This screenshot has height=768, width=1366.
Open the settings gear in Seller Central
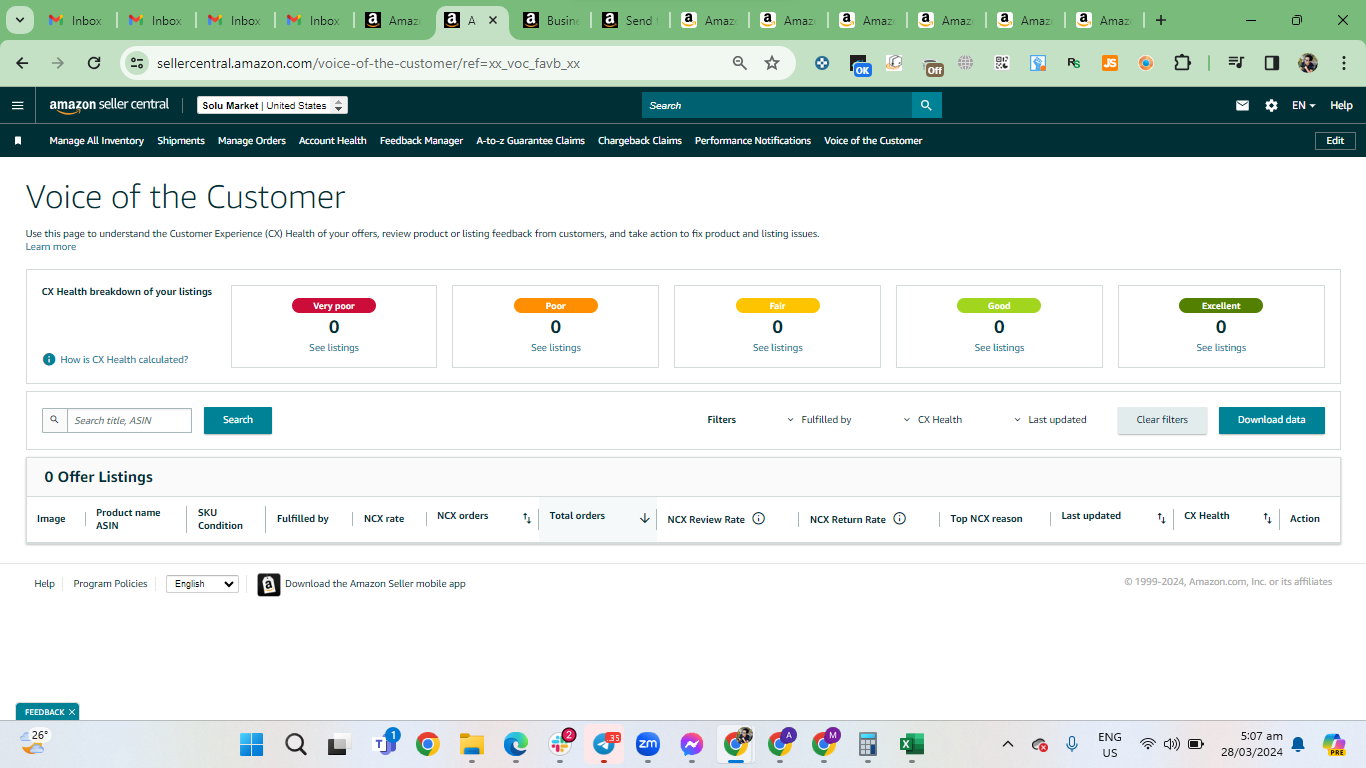tap(1271, 105)
